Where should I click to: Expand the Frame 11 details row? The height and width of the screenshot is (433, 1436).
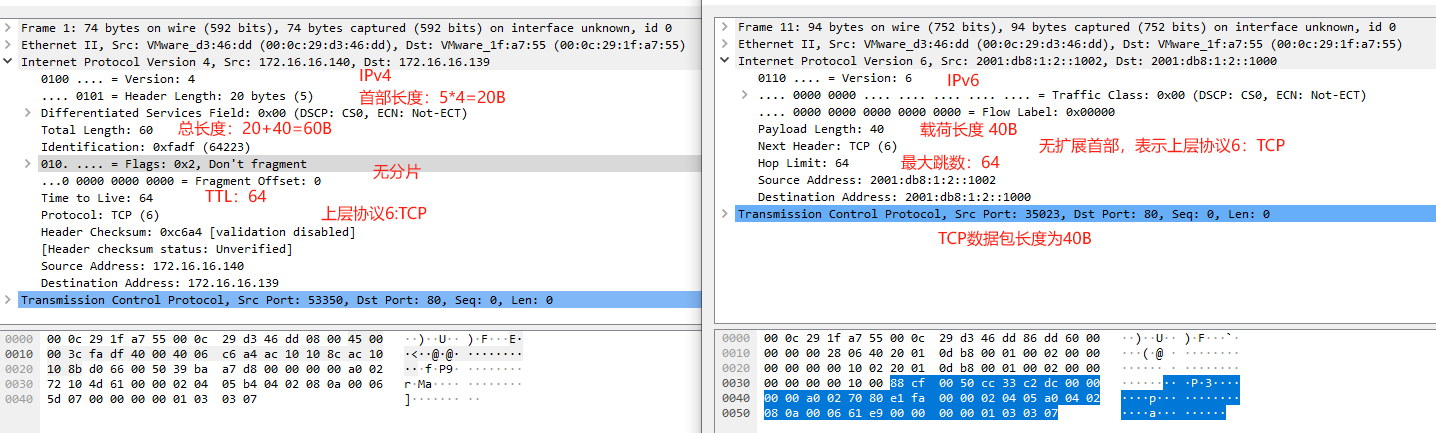[x=726, y=28]
